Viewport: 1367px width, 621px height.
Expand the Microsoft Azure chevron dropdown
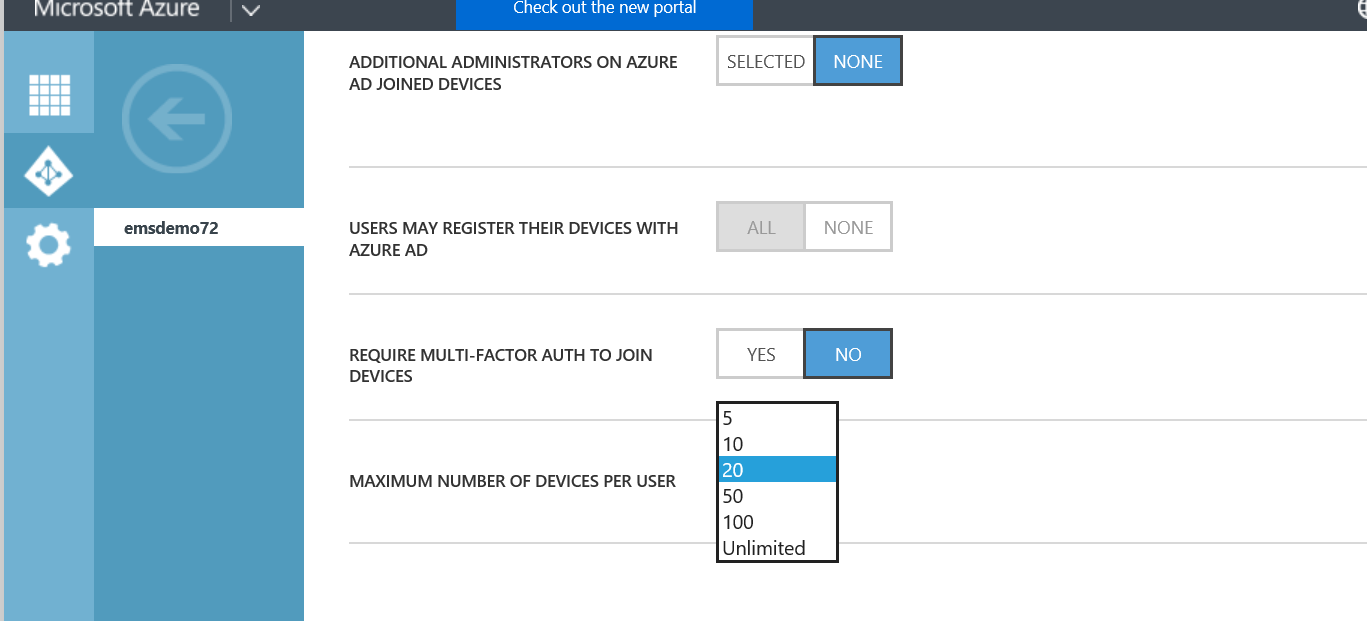click(250, 11)
